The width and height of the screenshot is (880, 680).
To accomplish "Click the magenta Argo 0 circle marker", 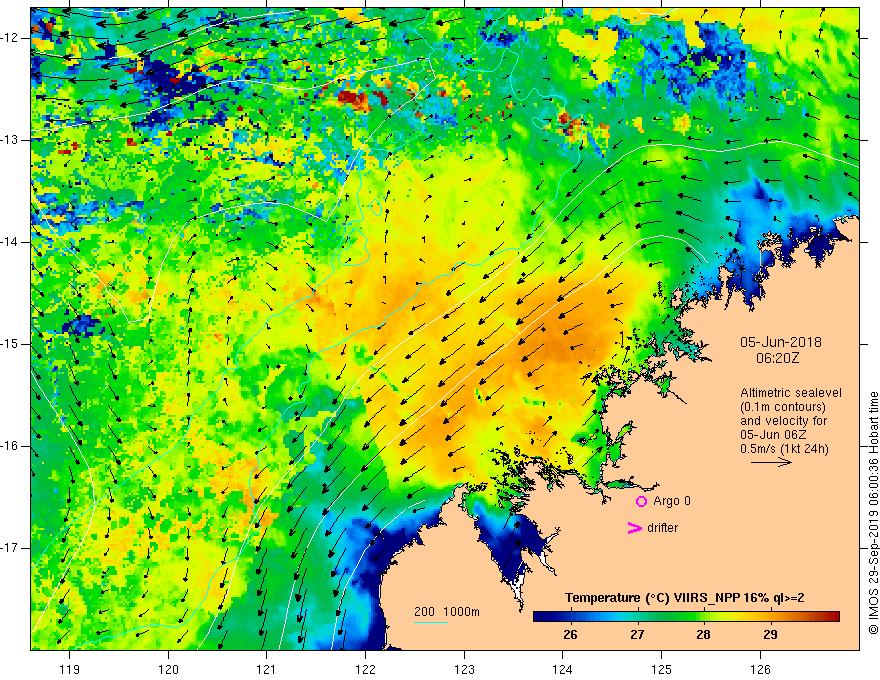I will click(x=641, y=501).
